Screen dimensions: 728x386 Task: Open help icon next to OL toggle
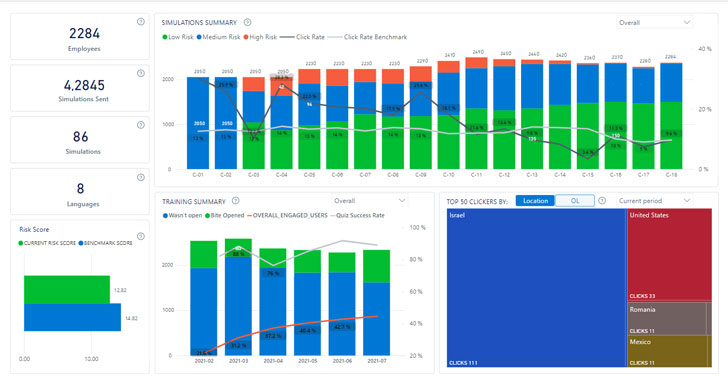pyautogui.click(x=602, y=201)
